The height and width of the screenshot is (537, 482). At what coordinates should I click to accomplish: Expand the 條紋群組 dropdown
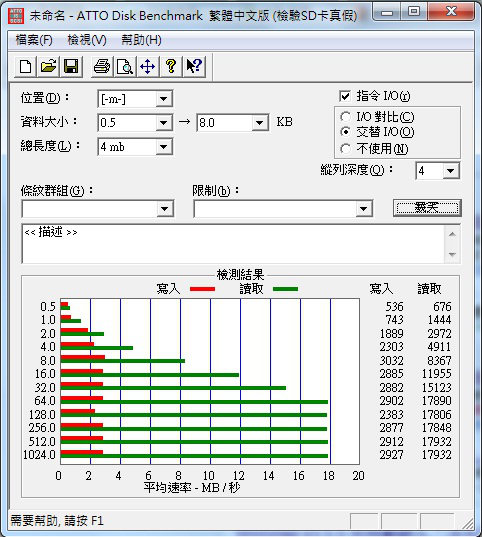click(x=165, y=209)
